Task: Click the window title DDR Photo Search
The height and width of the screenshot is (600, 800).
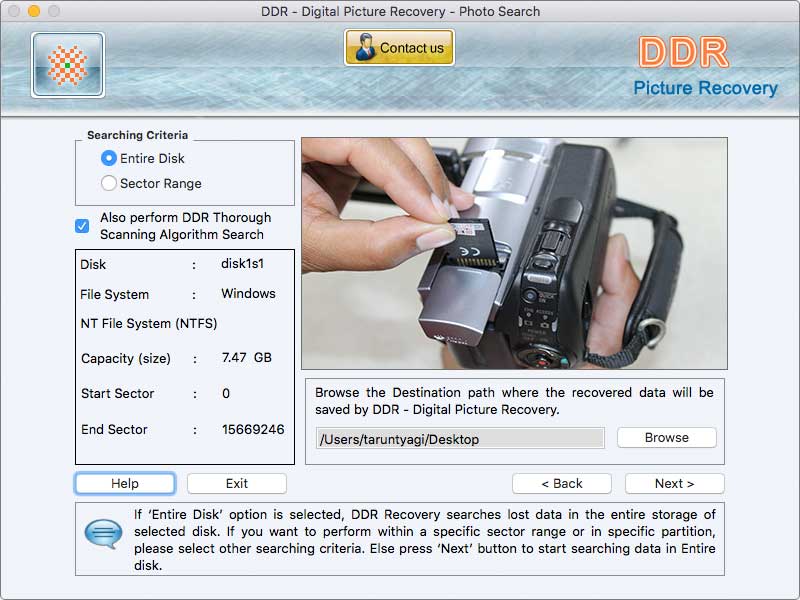Action: point(400,11)
